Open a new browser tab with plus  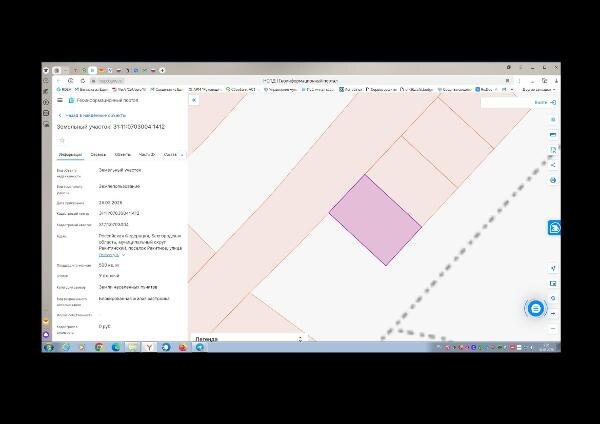tap(162, 70)
